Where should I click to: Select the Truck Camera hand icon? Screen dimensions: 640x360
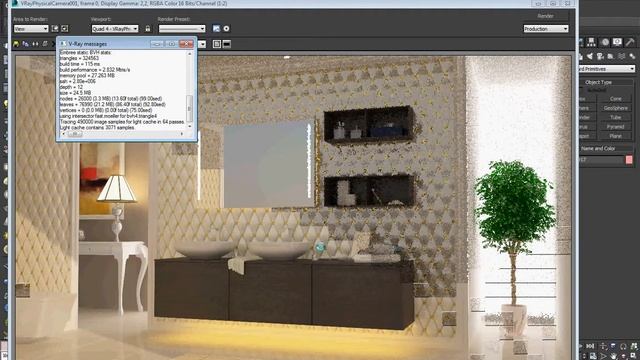click(x=613, y=356)
